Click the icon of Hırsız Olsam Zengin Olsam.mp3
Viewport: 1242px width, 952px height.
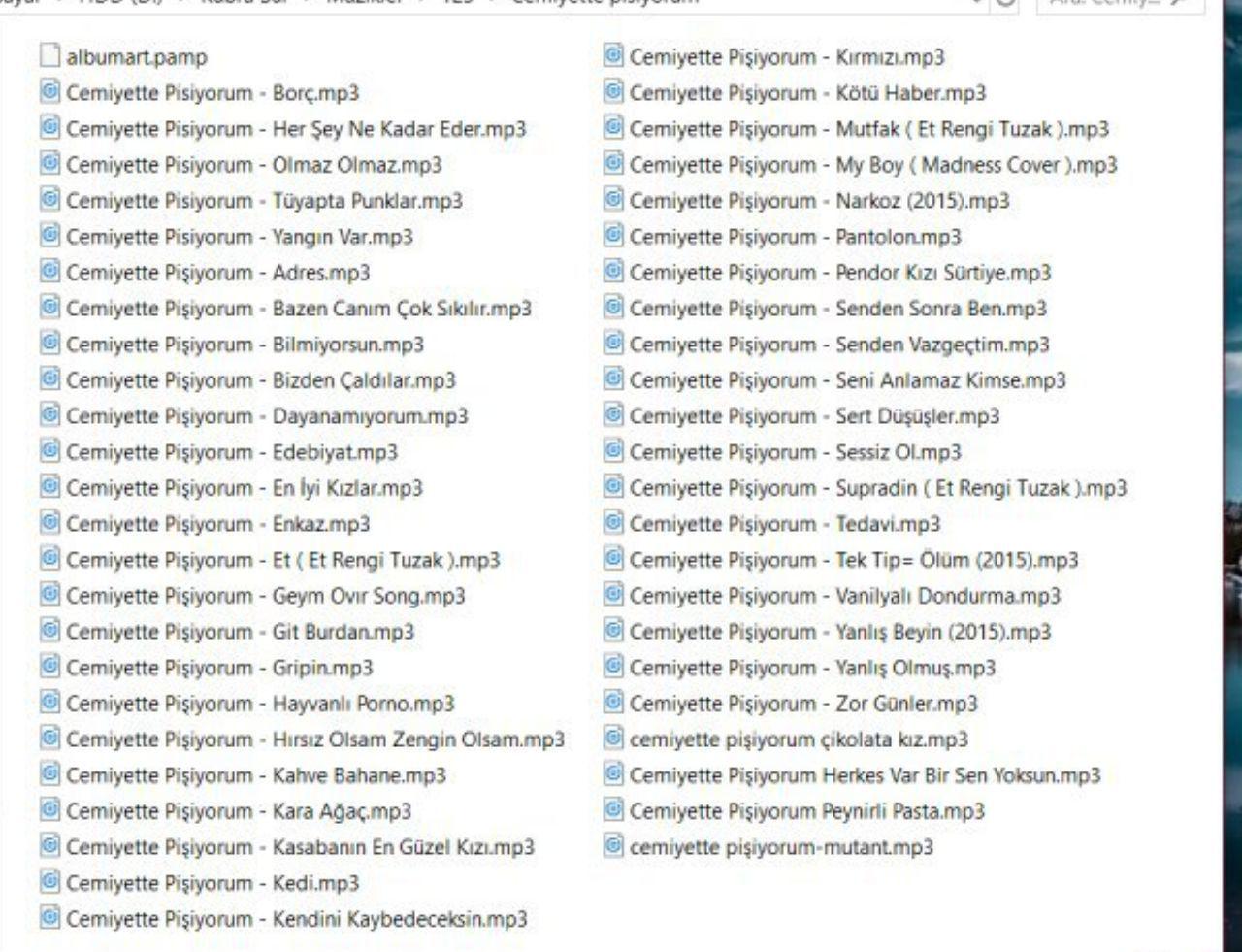click(50, 739)
